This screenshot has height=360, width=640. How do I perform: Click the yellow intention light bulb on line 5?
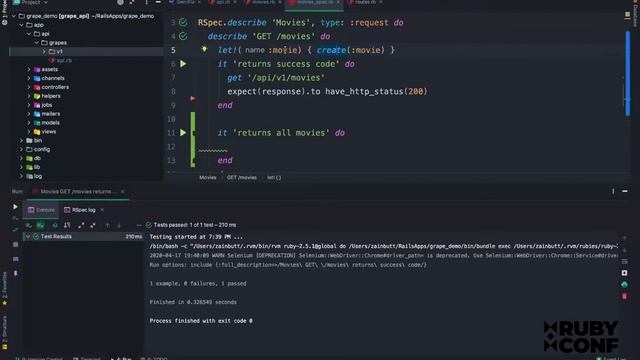click(204, 49)
